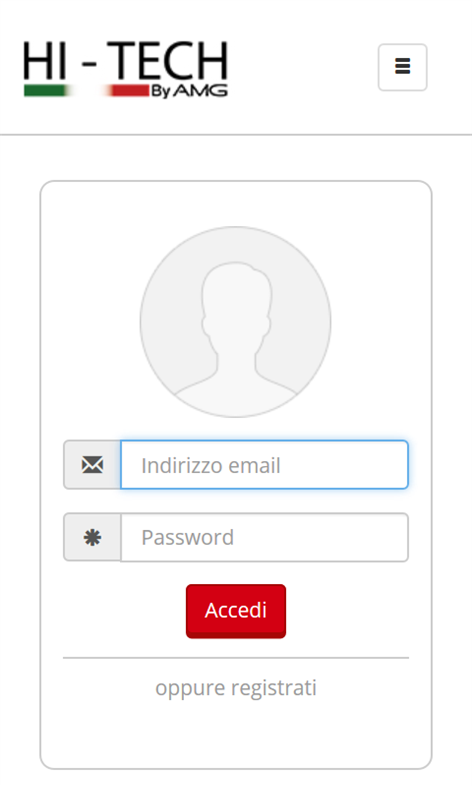Screen dimensions: 472x786
Task: Click the red Accedi button
Action: 236,611
